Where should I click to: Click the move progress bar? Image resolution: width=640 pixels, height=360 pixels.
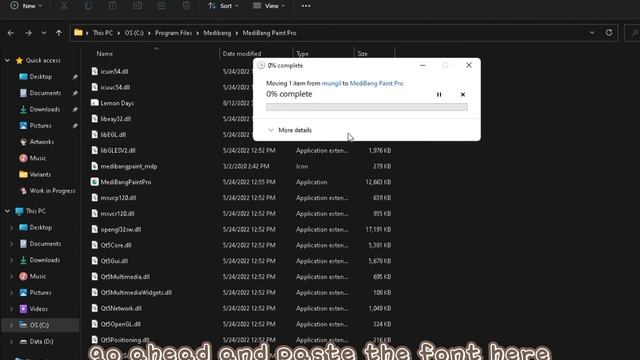pos(367,107)
